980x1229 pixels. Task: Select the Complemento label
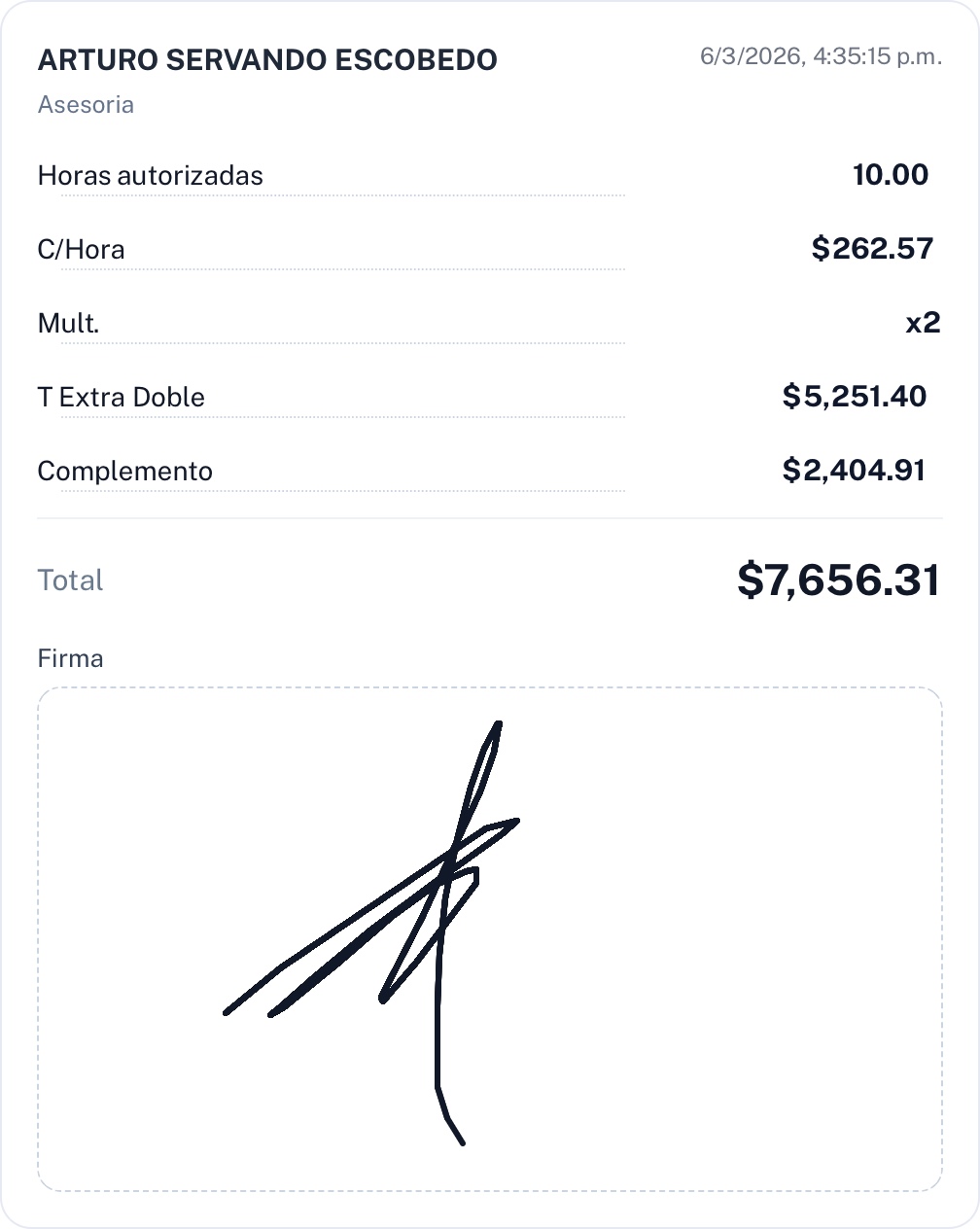coord(125,472)
